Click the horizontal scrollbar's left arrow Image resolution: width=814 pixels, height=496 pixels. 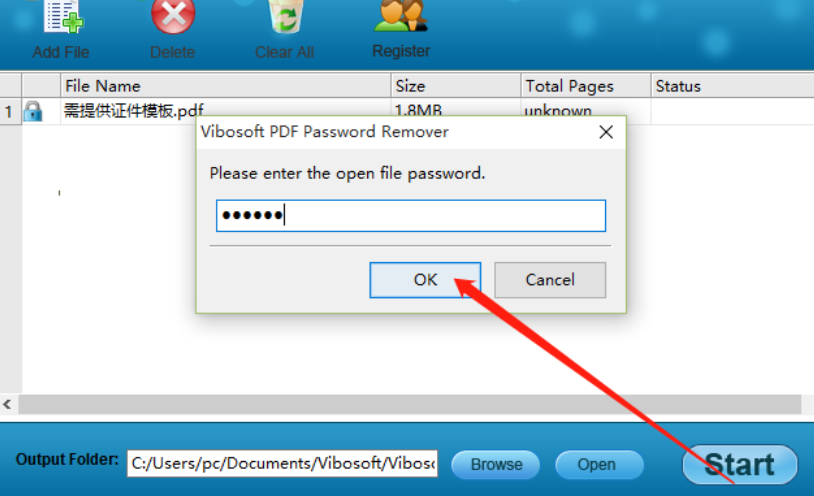(x=8, y=404)
